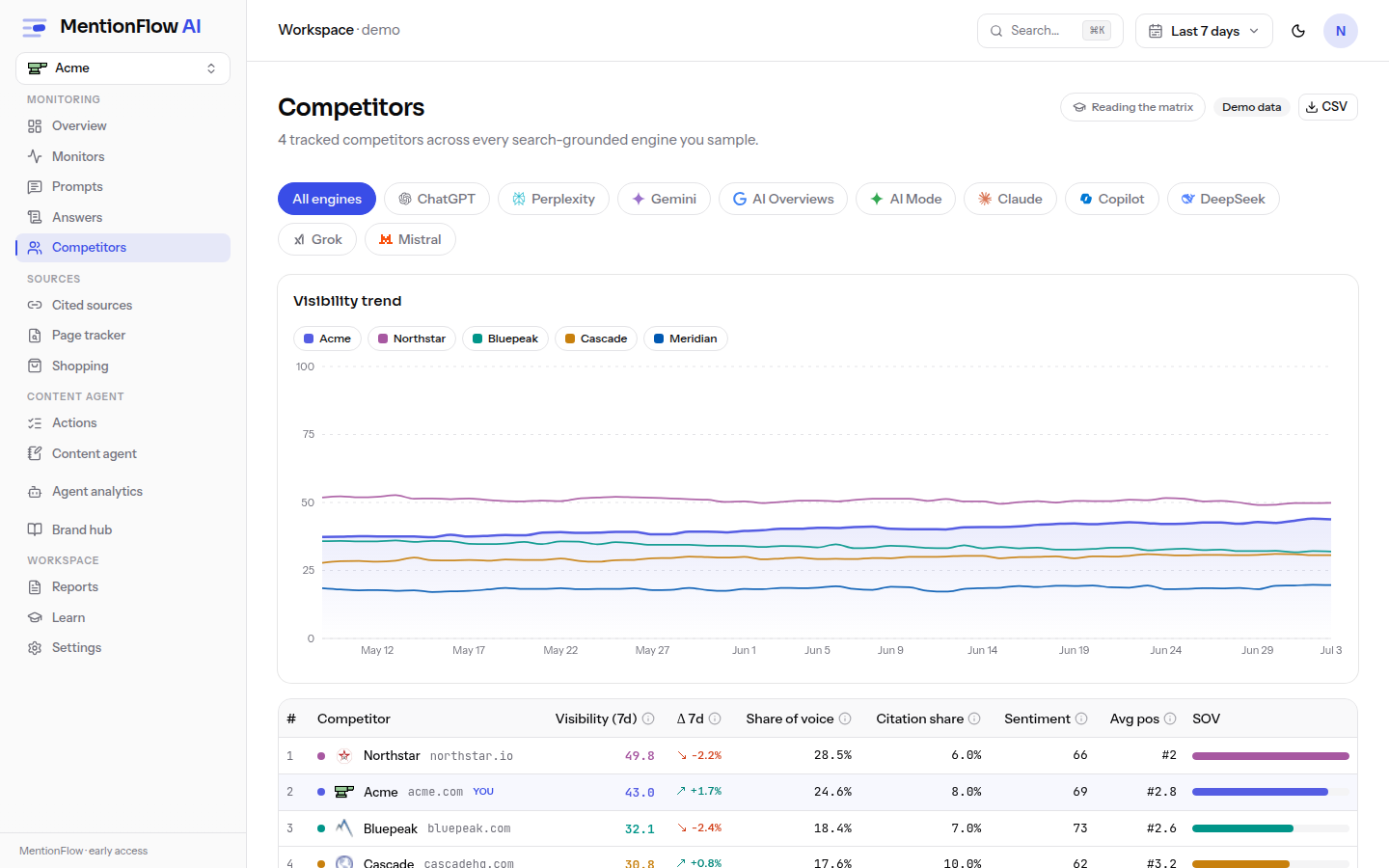Screen dimensions: 1389x868
Task: Open the Page tracker file icon
Action: [35, 336]
